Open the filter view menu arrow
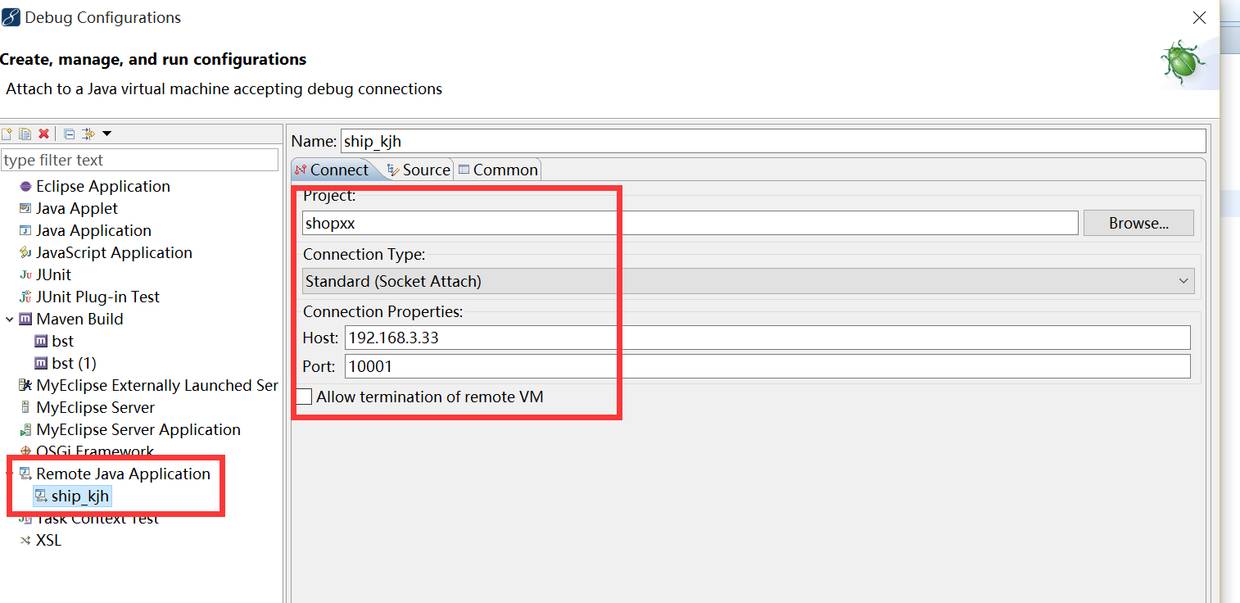Image resolution: width=1240 pixels, height=603 pixels. (107, 134)
